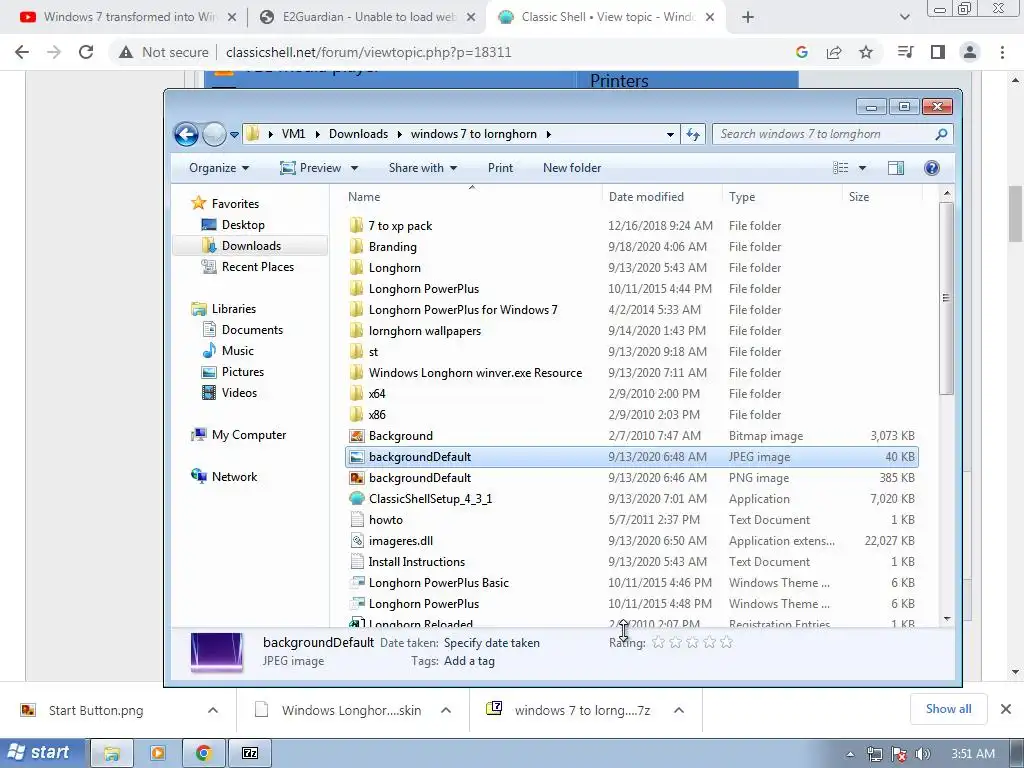
Task: Click Specify date taken field
Action: coord(492,643)
